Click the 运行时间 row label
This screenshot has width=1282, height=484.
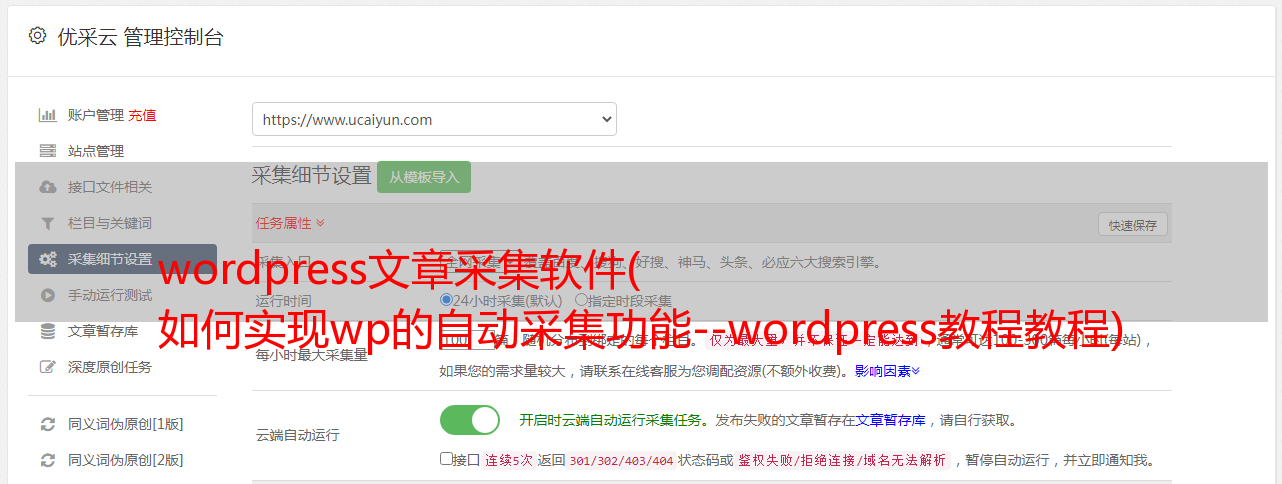pos(283,301)
